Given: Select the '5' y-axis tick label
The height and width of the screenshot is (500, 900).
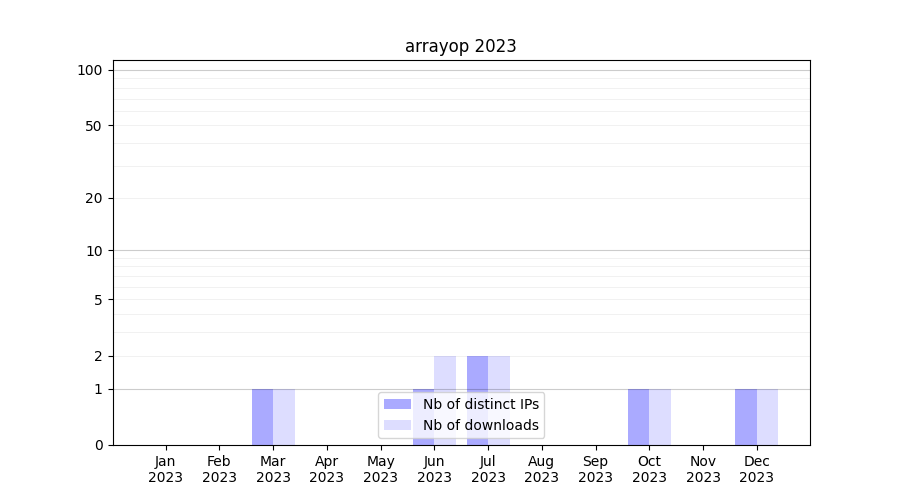Looking at the screenshot, I should 98,299.
